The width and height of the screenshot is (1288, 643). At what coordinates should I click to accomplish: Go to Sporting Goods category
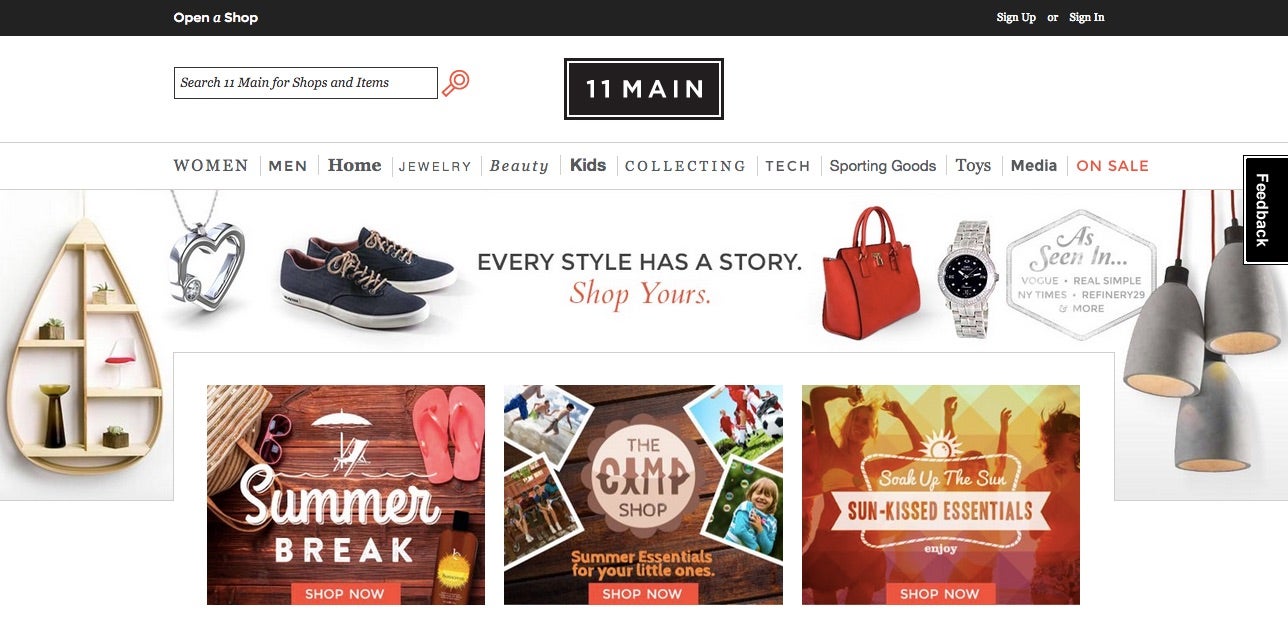(883, 166)
